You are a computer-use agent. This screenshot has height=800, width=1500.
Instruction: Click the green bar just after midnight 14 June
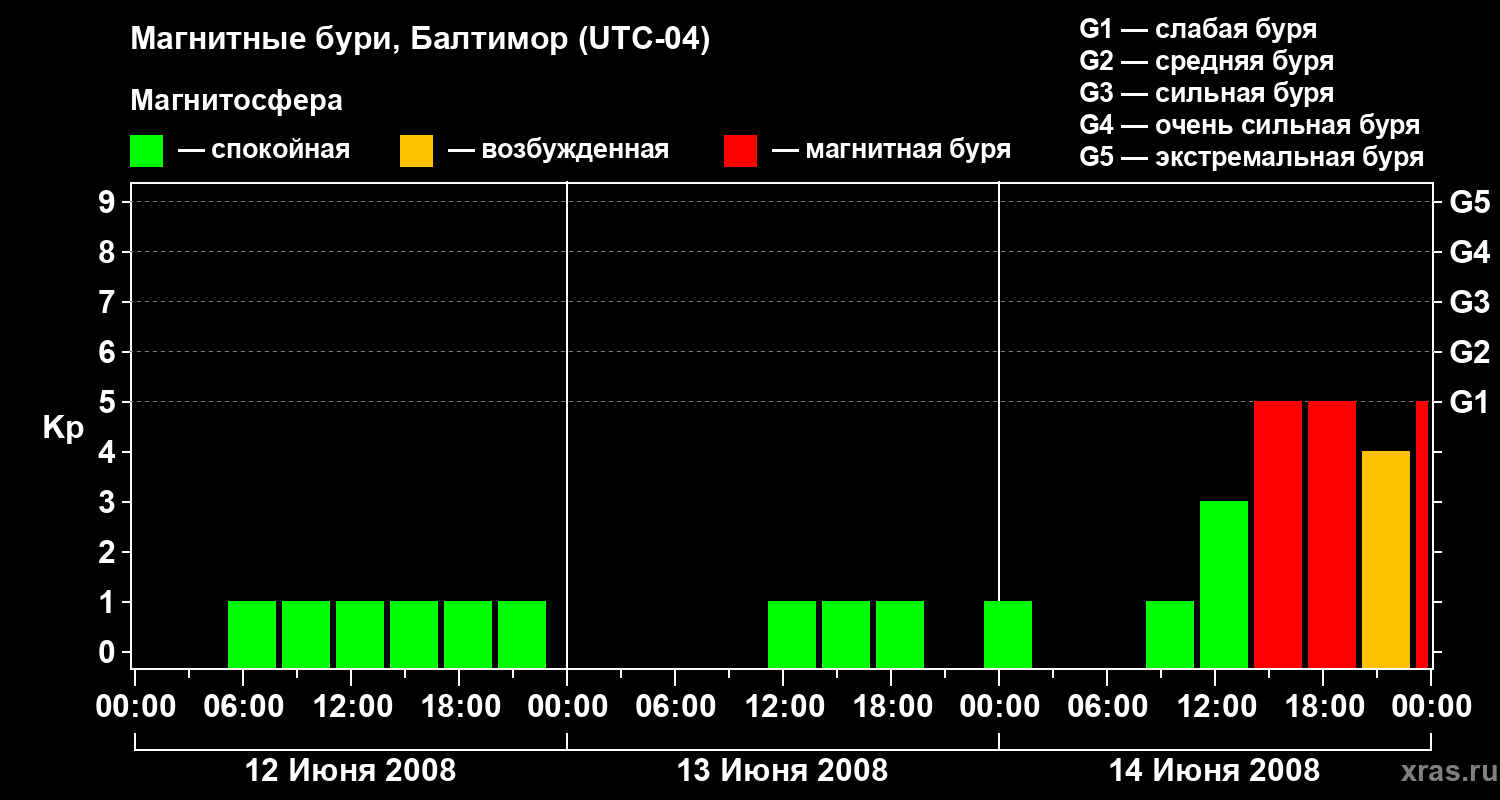[1008, 634]
